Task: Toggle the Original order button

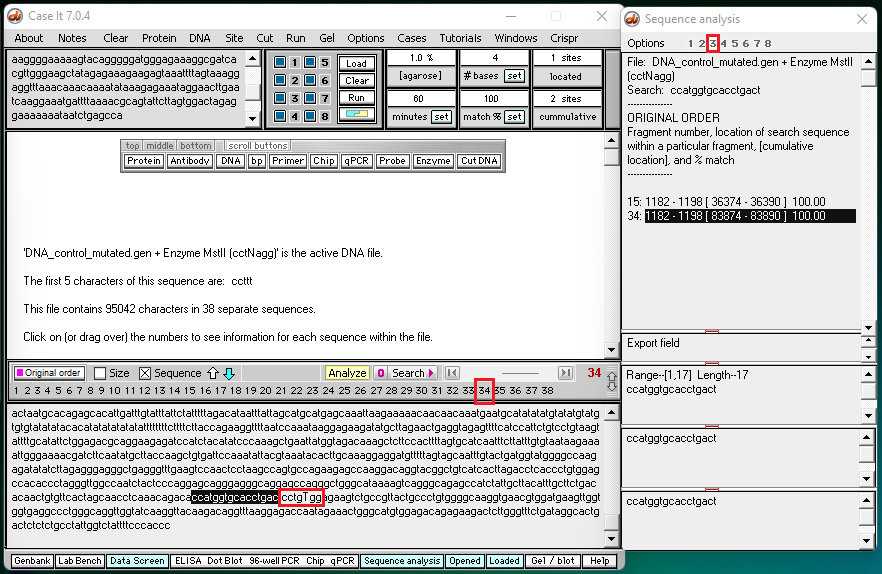Action: point(49,373)
